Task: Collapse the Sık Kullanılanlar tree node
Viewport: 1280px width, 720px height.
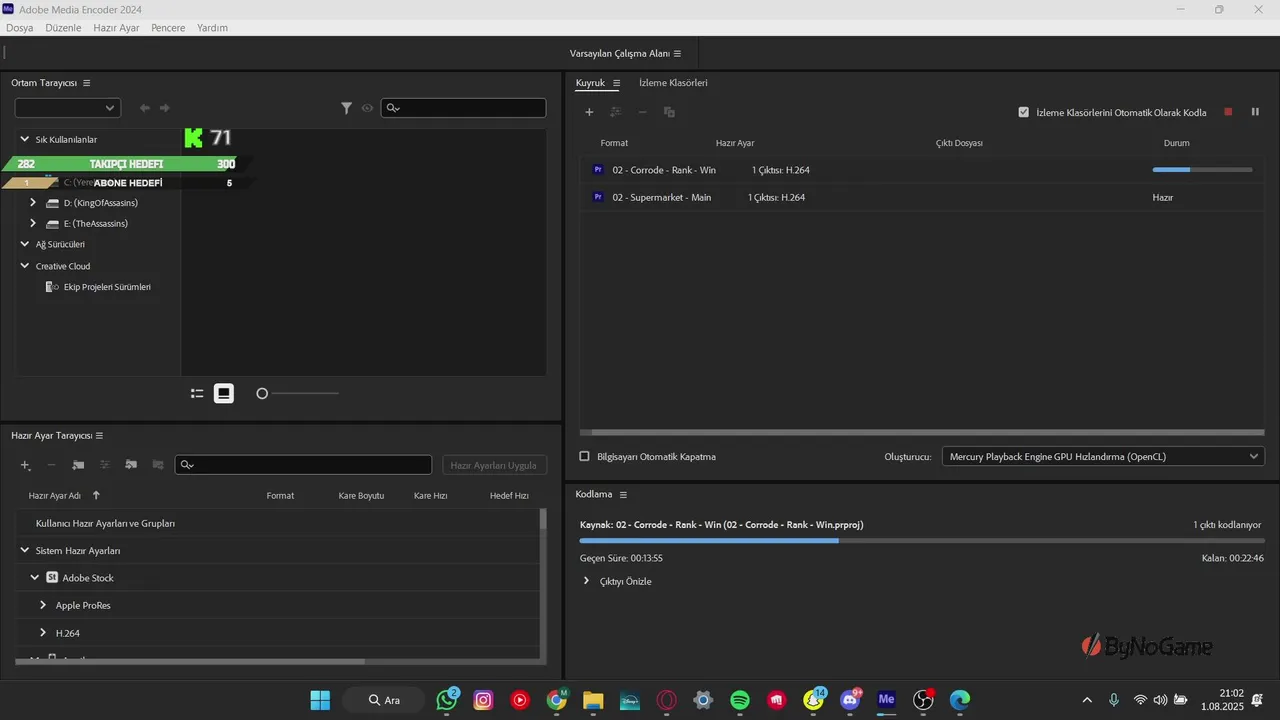Action: tap(25, 140)
